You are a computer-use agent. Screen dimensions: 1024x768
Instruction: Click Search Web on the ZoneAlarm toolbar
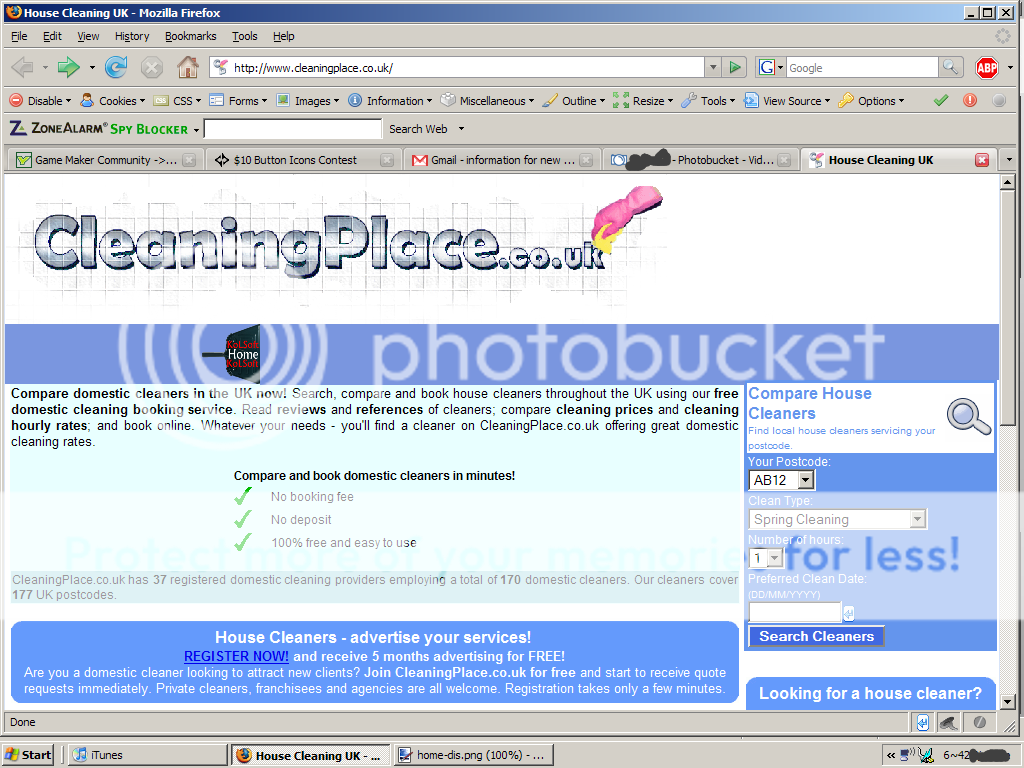tap(418, 129)
